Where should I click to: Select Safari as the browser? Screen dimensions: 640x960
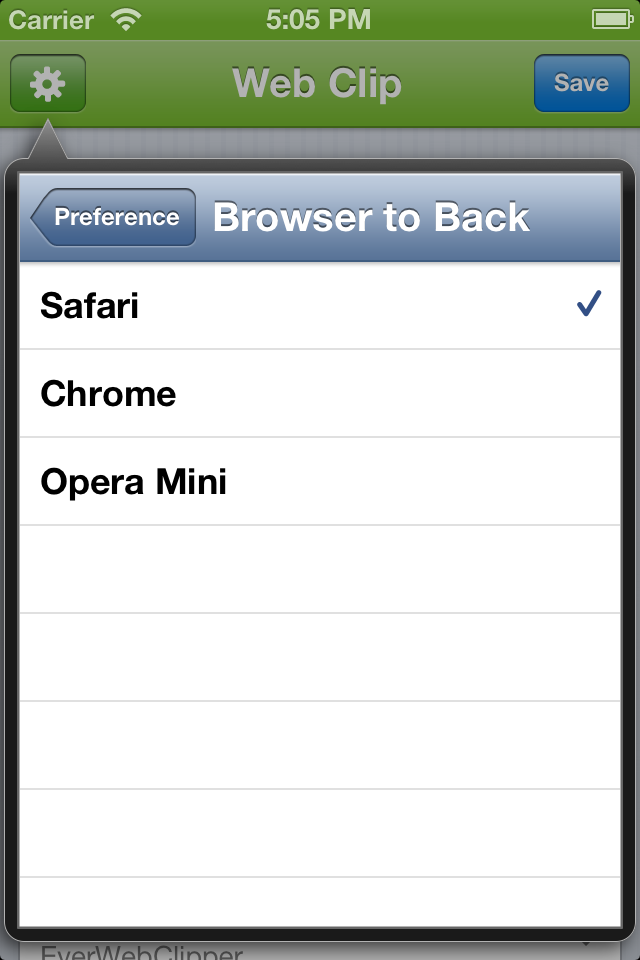(x=320, y=306)
